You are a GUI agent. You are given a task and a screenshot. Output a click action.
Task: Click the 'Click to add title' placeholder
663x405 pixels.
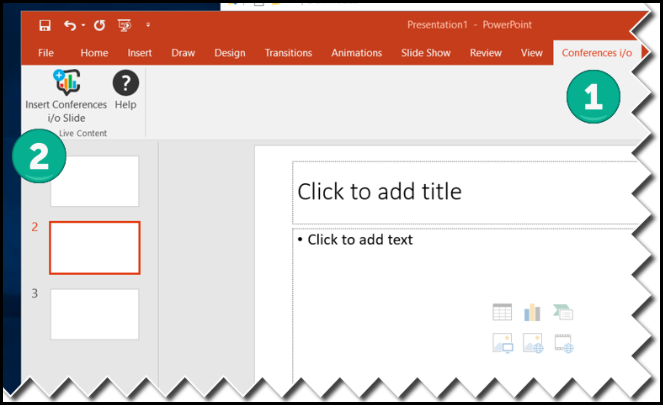point(465,192)
